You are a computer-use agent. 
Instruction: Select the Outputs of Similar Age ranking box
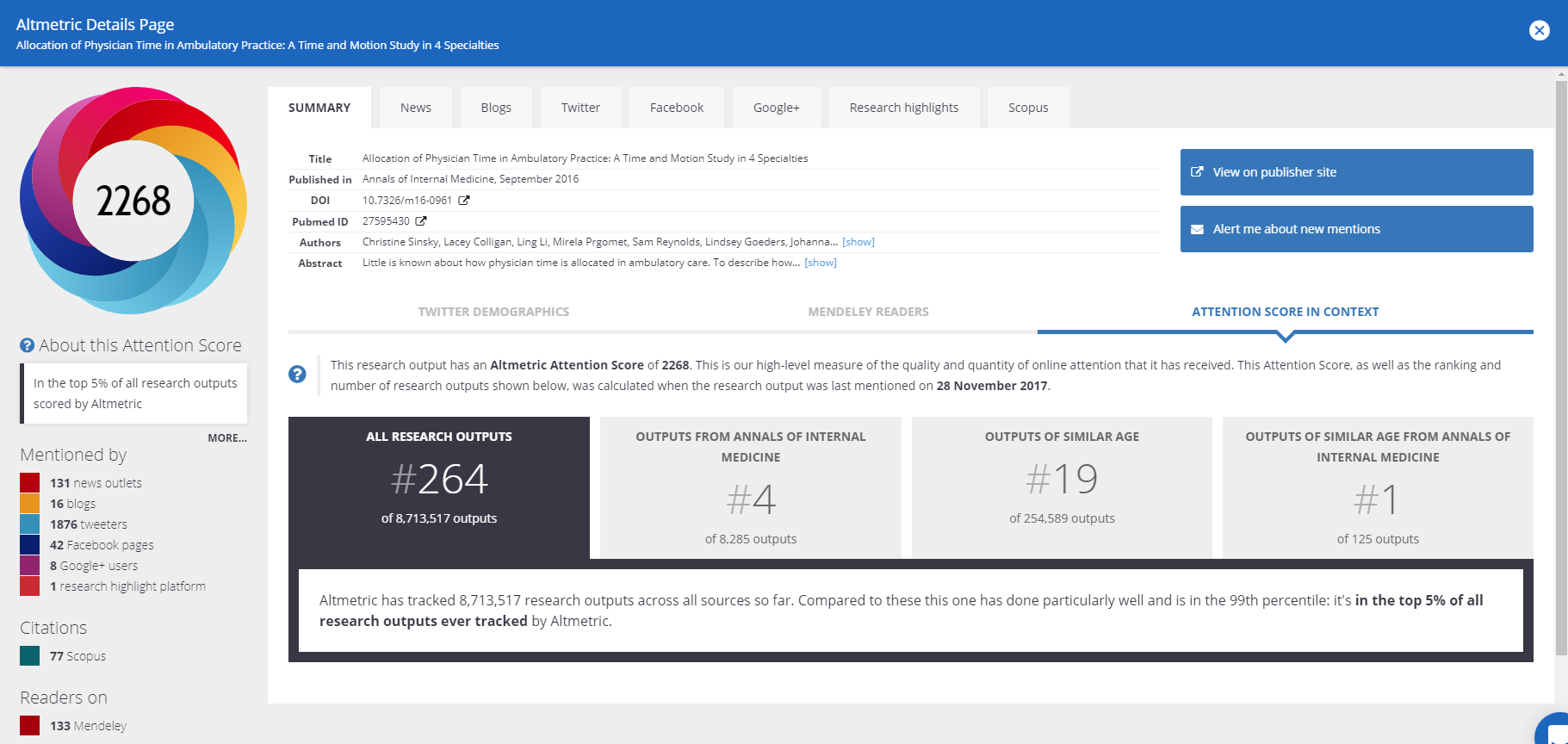tap(1062, 487)
